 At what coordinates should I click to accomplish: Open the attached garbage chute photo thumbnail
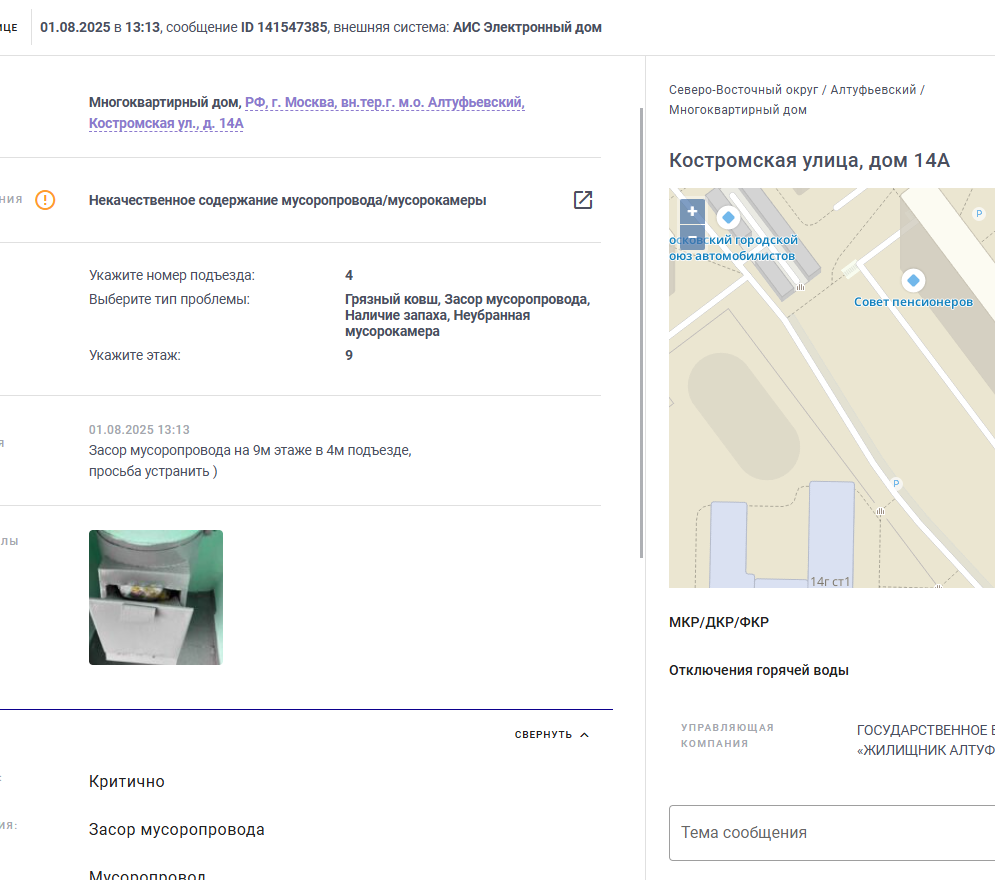tap(155, 598)
